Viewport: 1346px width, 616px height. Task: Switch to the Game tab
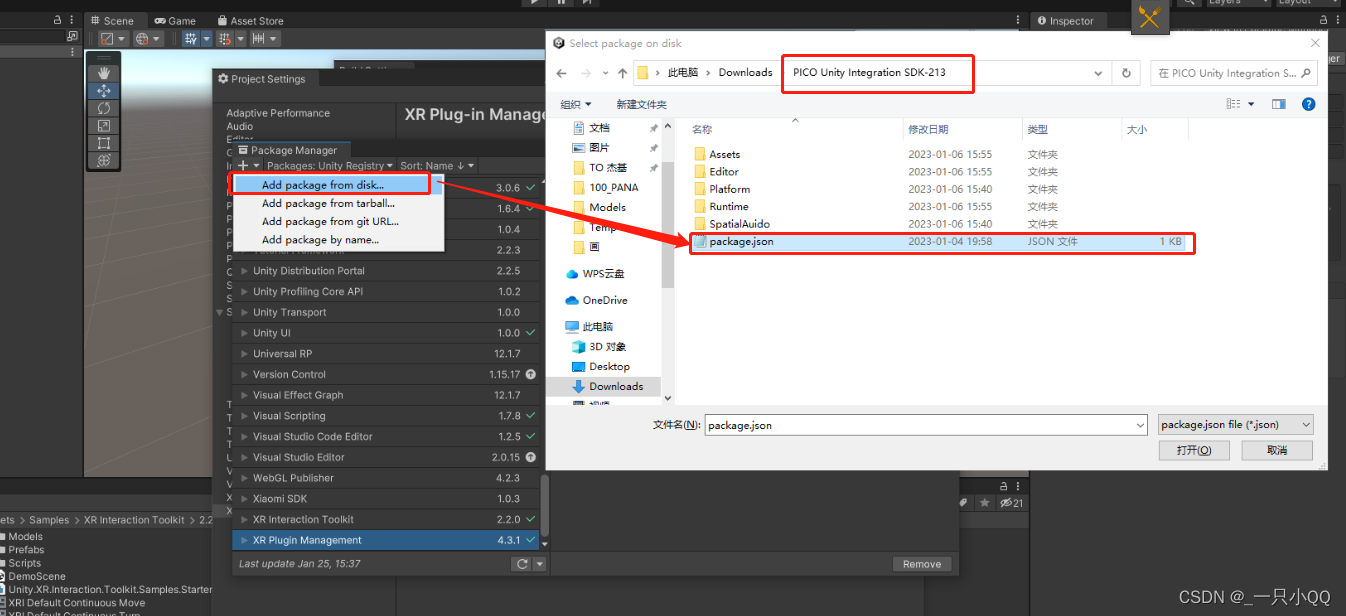(x=175, y=20)
